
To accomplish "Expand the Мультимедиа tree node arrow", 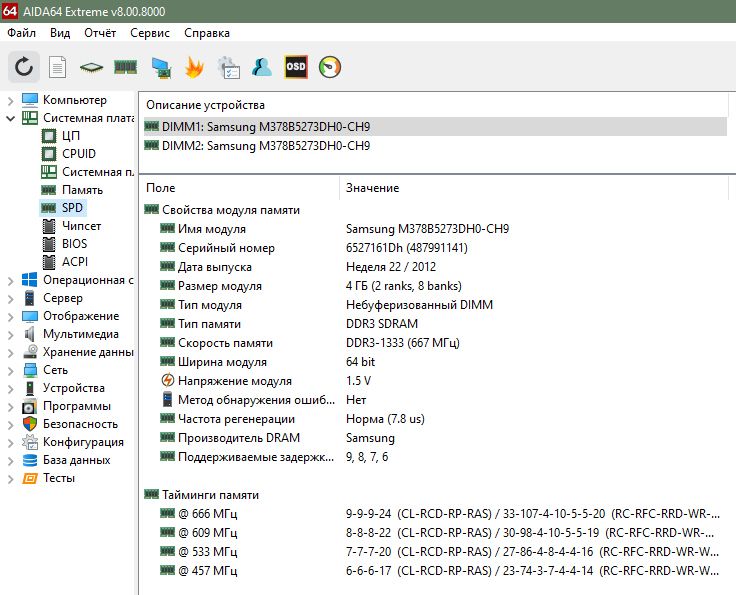I will (10, 335).
